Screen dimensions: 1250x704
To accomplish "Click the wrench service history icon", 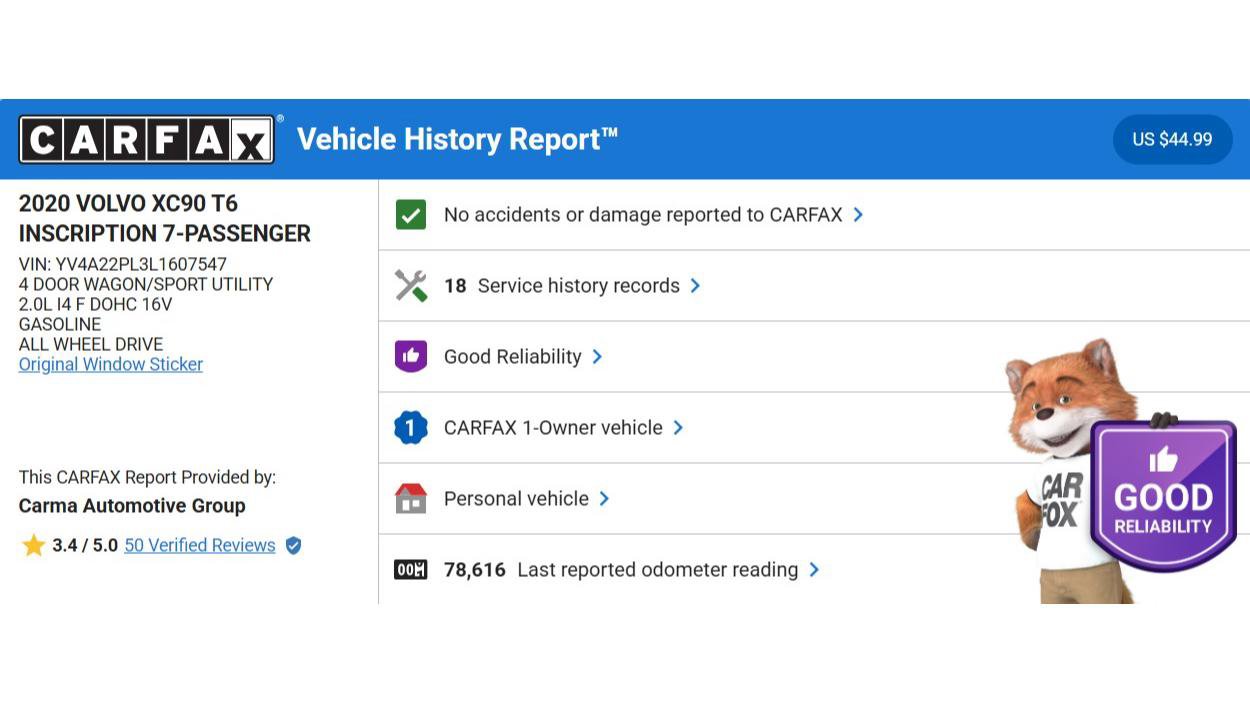I will (x=411, y=286).
